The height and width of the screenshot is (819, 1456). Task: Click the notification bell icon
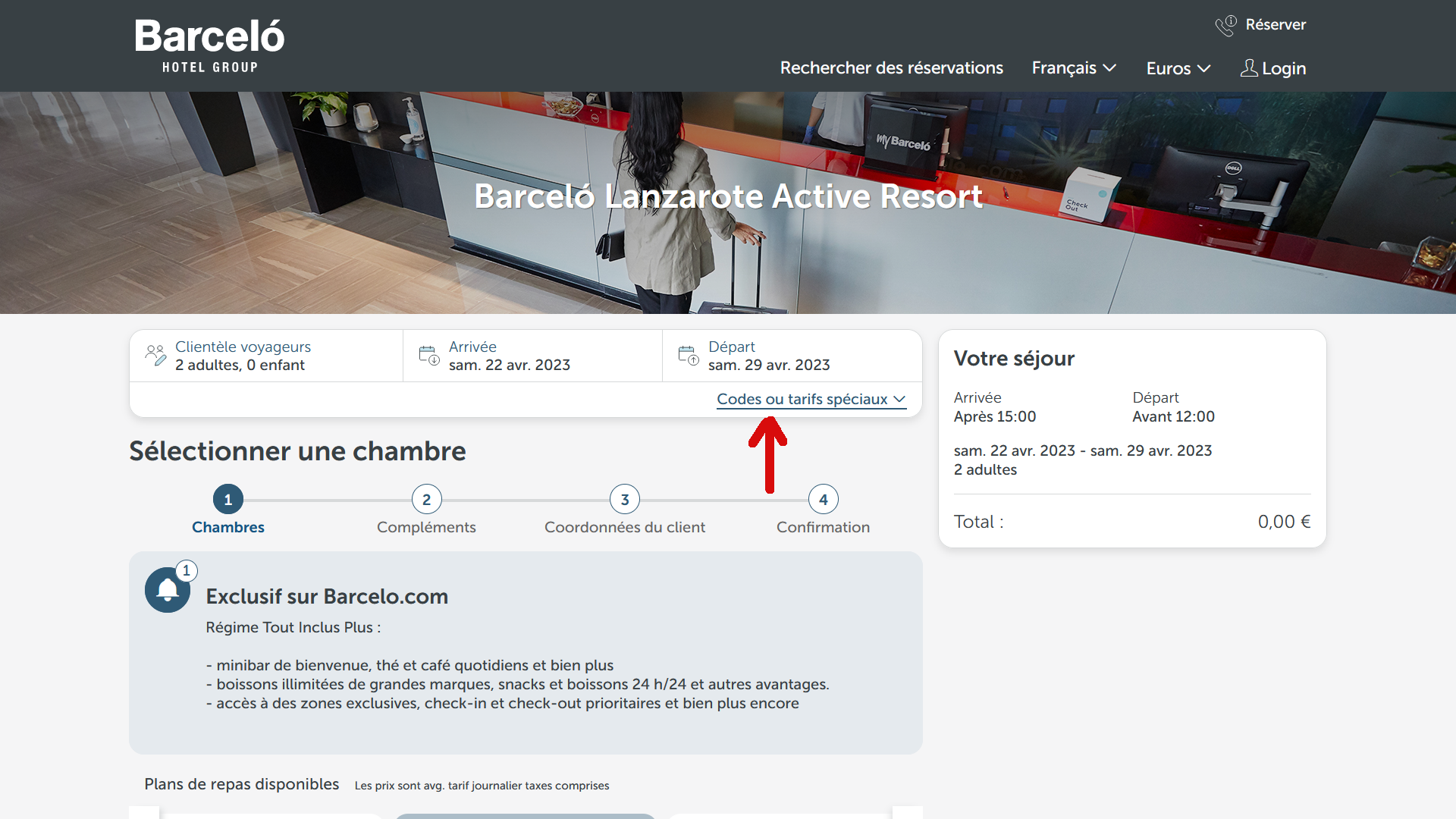(x=168, y=590)
